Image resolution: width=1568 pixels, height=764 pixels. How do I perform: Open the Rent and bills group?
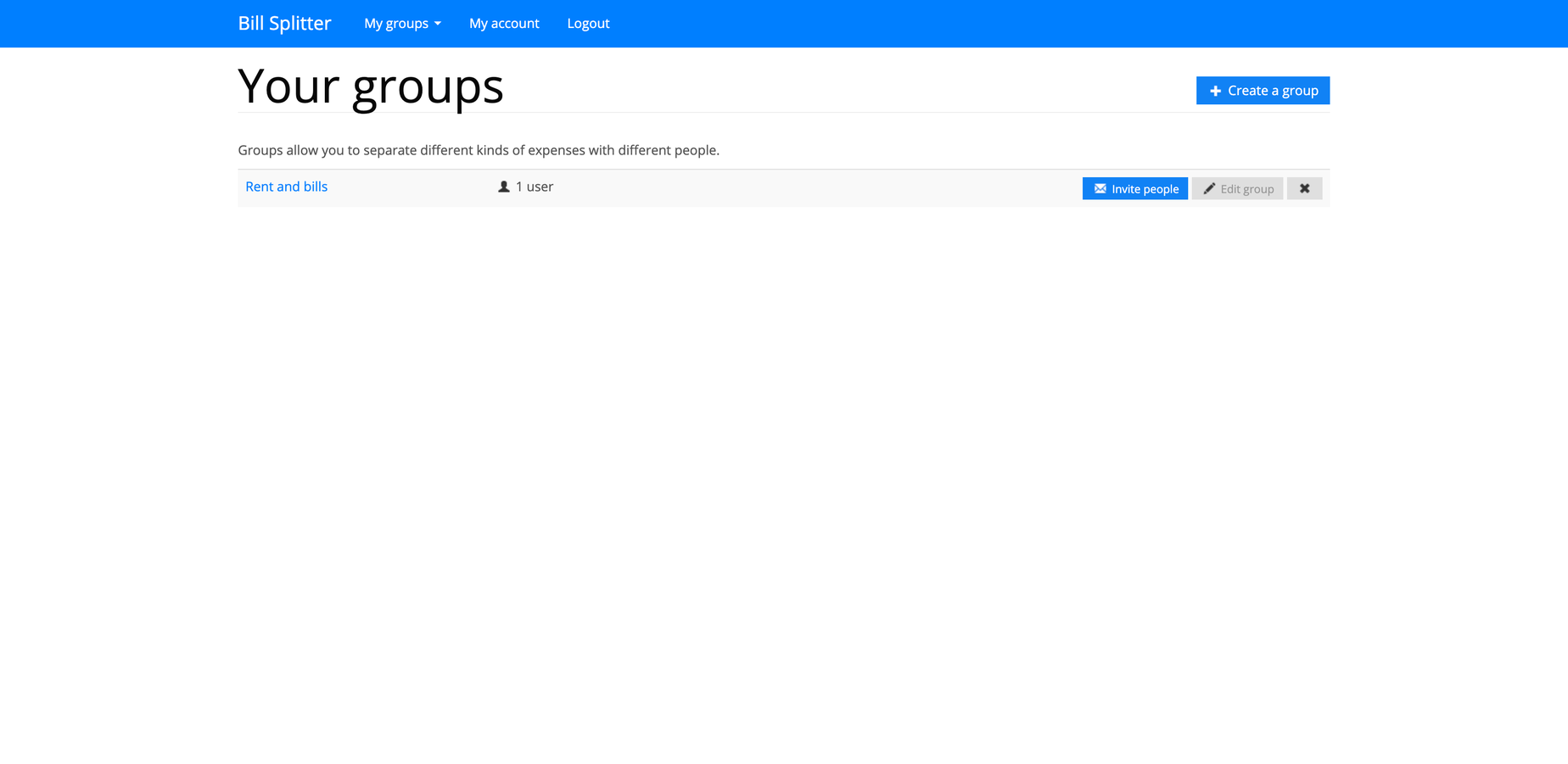click(286, 187)
